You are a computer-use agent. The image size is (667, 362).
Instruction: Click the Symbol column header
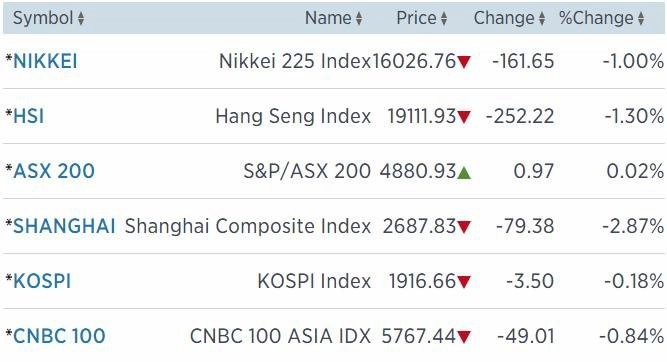pos(43,18)
